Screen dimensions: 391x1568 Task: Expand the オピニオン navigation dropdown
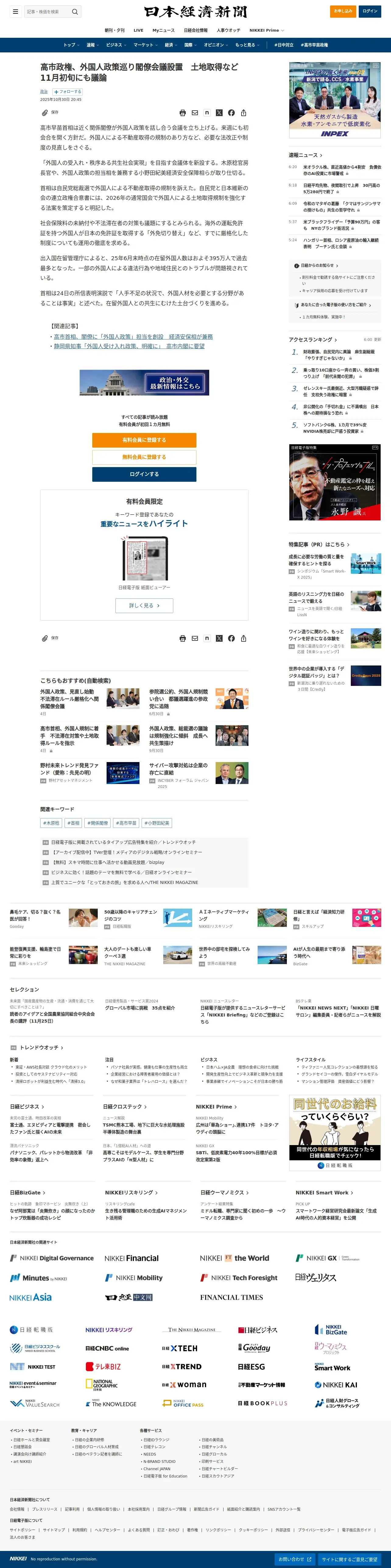[x=215, y=45]
